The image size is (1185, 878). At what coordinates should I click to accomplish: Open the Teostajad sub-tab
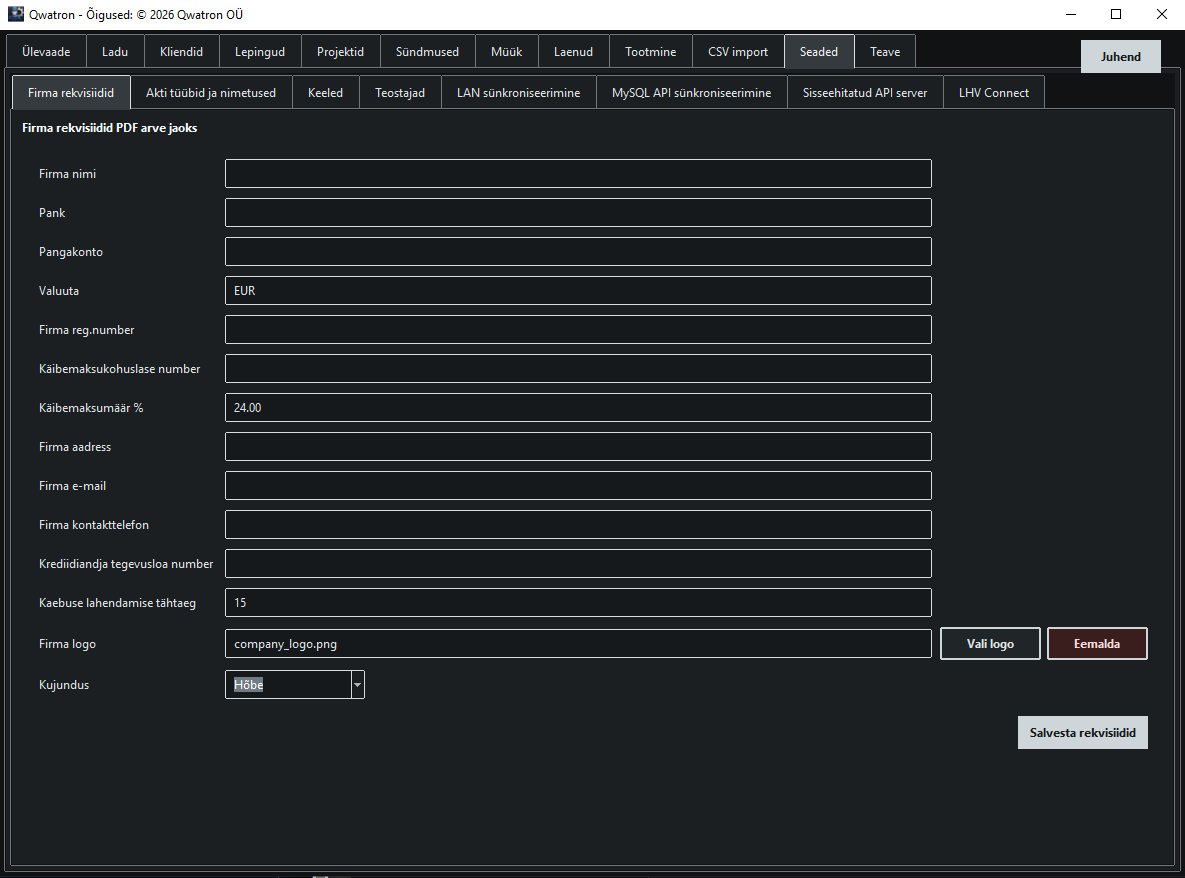(x=400, y=92)
